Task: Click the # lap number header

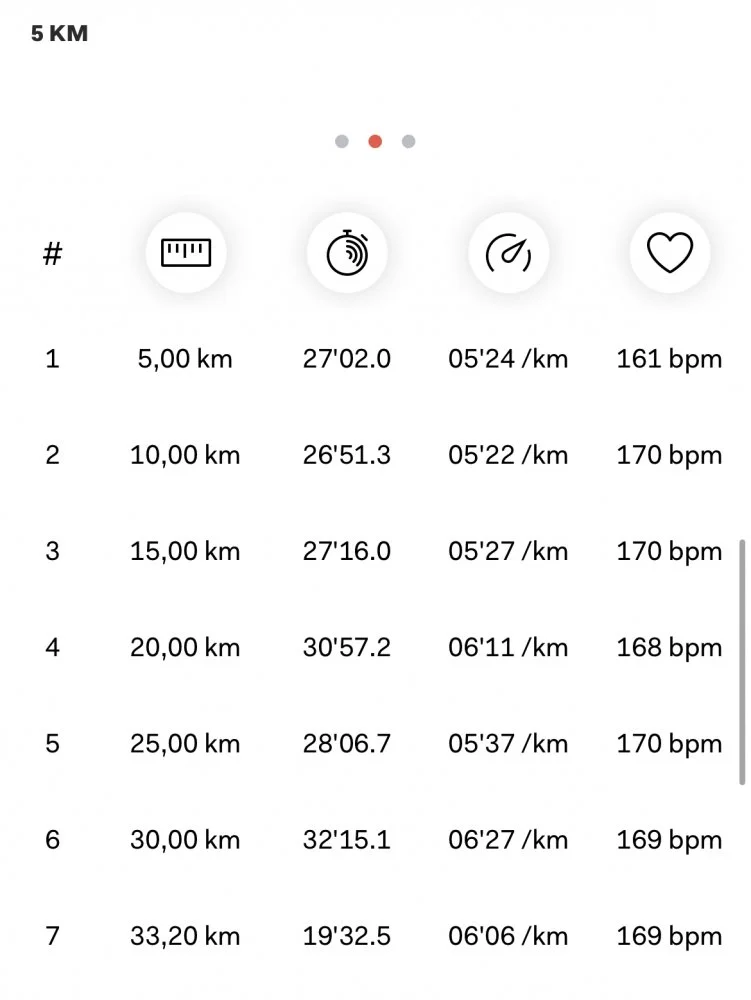Action: coord(52,254)
